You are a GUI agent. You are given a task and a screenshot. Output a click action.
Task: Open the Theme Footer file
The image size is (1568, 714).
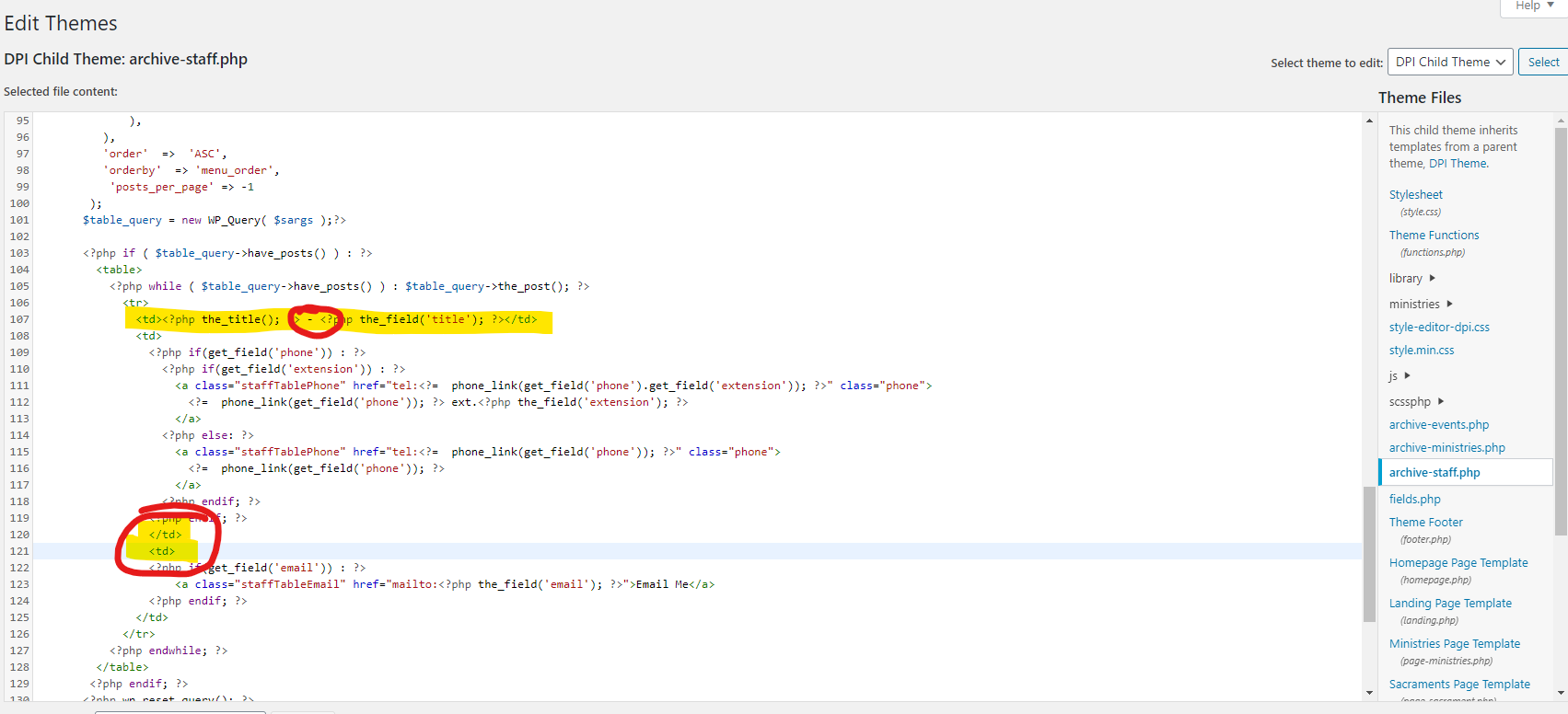1425,522
